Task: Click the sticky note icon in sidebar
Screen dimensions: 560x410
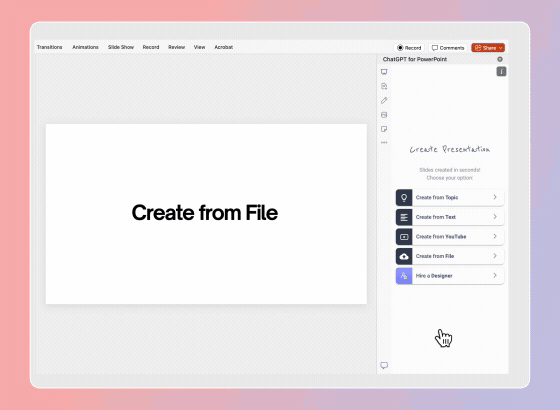Action: pos(384,129)
